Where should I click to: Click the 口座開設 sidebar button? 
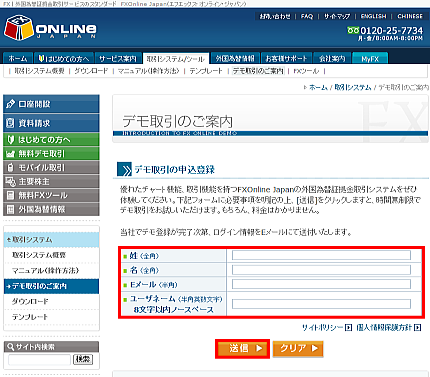click(x=51, y=104)
